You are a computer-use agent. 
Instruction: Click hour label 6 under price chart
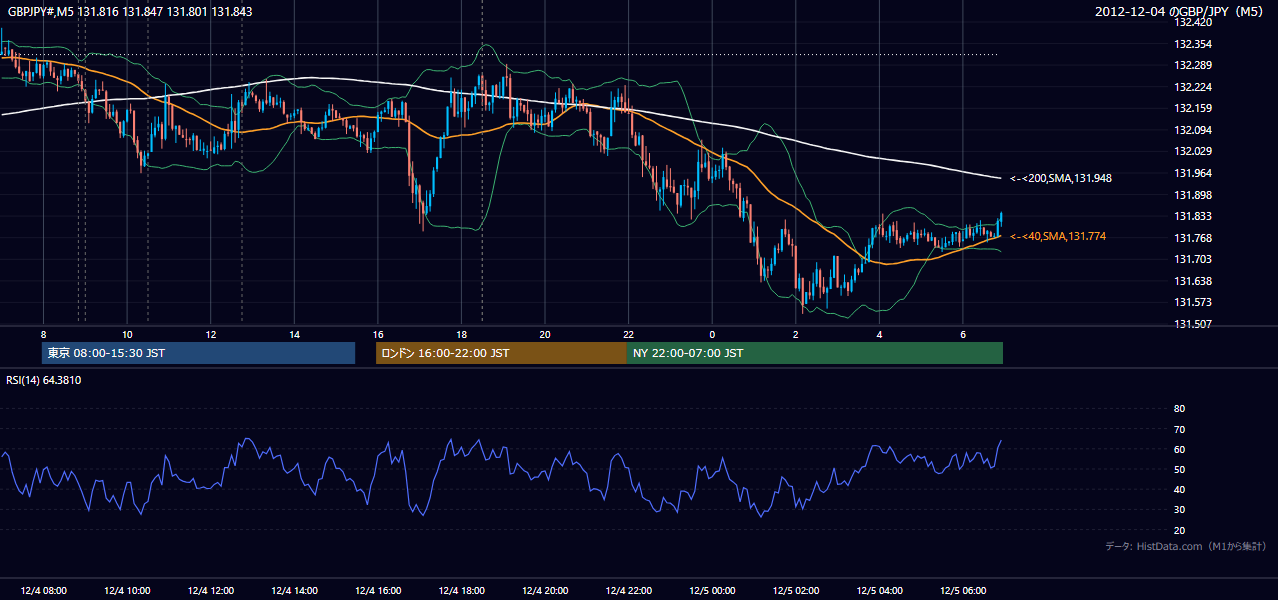point(963,334)
